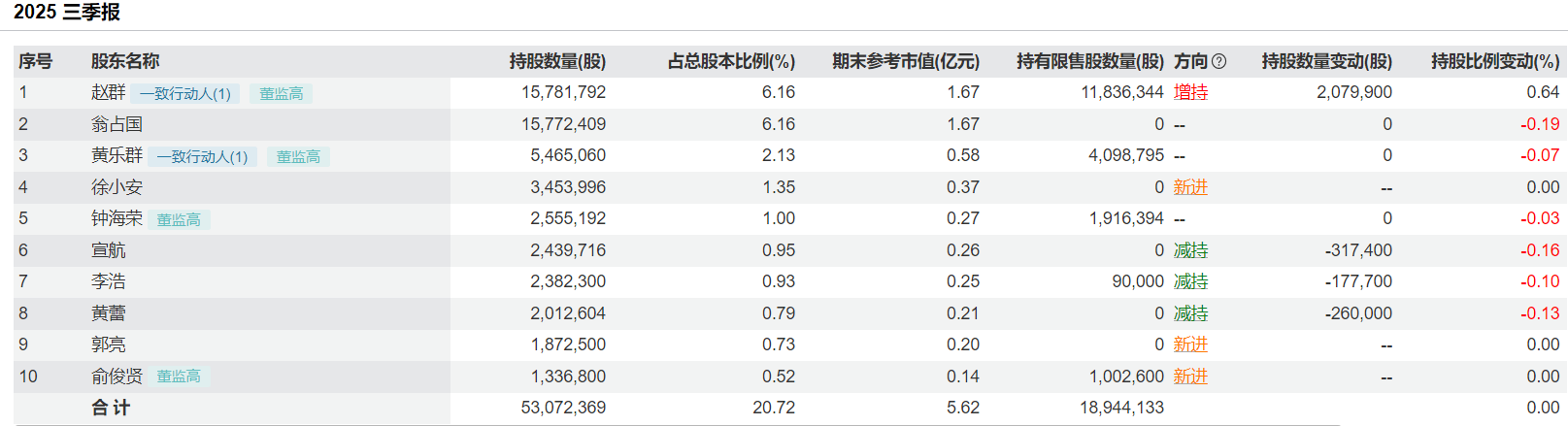Click the 期末参考市值(亿元) column header

tap(905, 61)
